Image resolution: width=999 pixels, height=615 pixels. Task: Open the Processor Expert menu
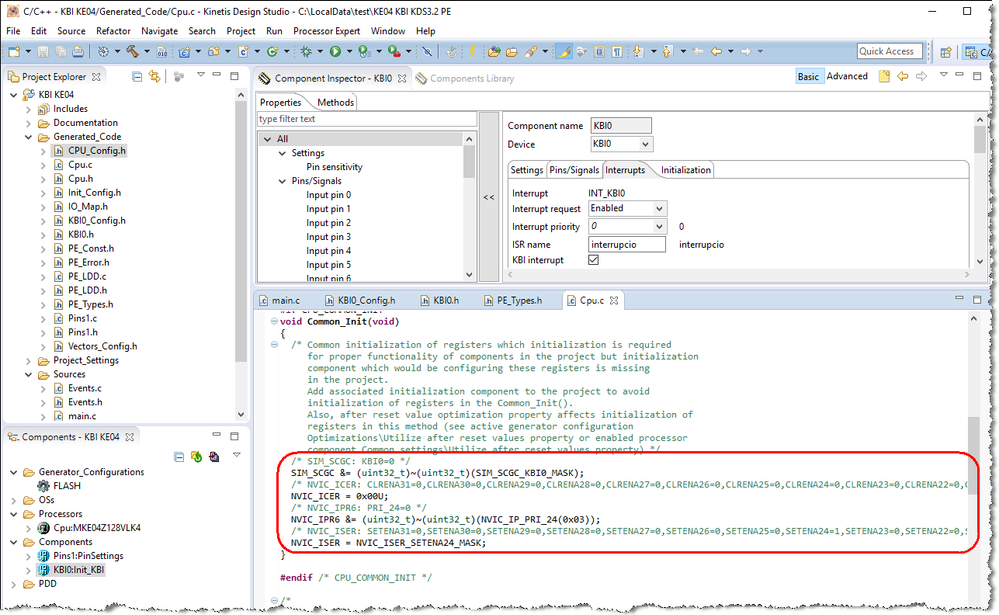click(x=328, y=31)
